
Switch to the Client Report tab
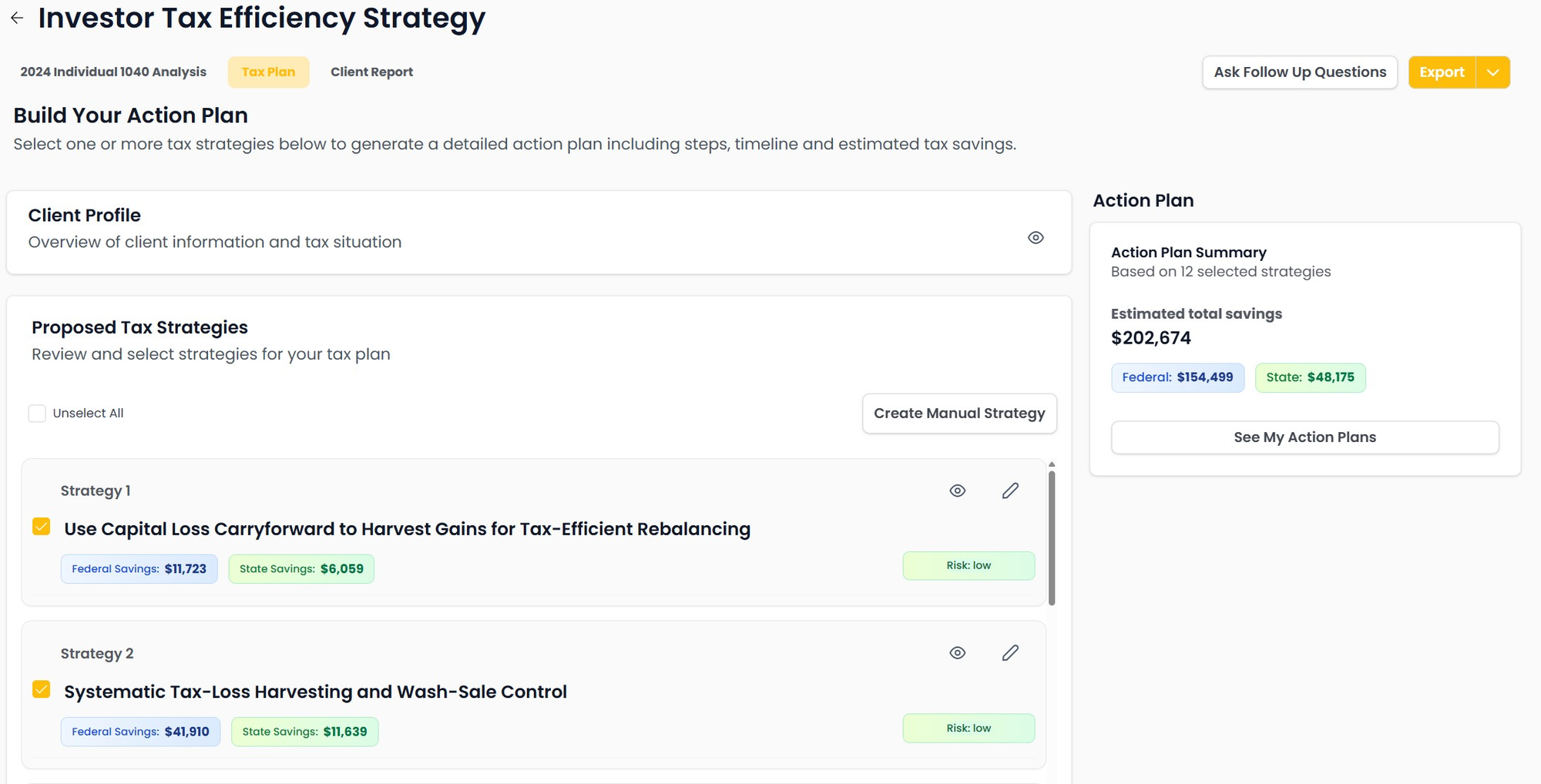pyautogui.click(x=371, y=72)
